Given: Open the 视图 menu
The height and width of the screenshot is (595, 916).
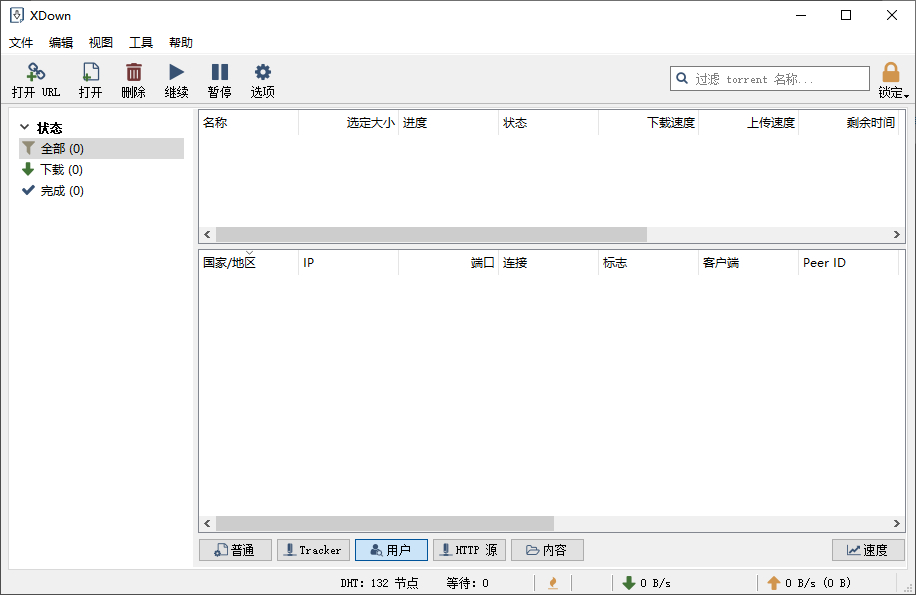Looking at the screenshot, I should [x=100, y=43].
